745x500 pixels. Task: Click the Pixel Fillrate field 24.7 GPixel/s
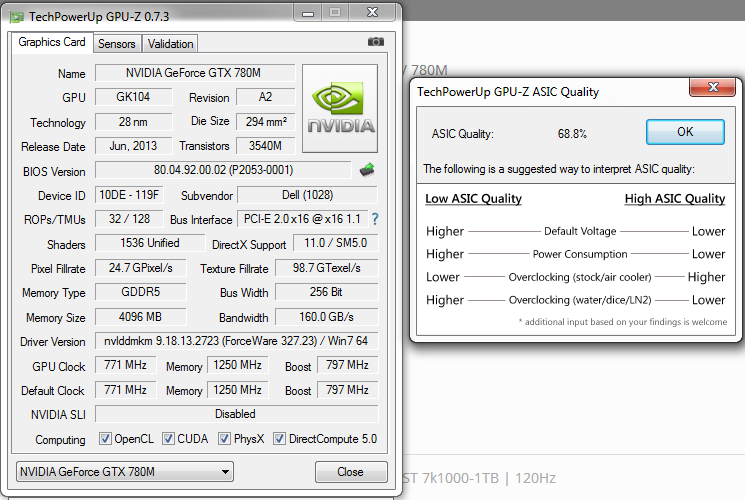pyautogui.click(x=141, y=268)
